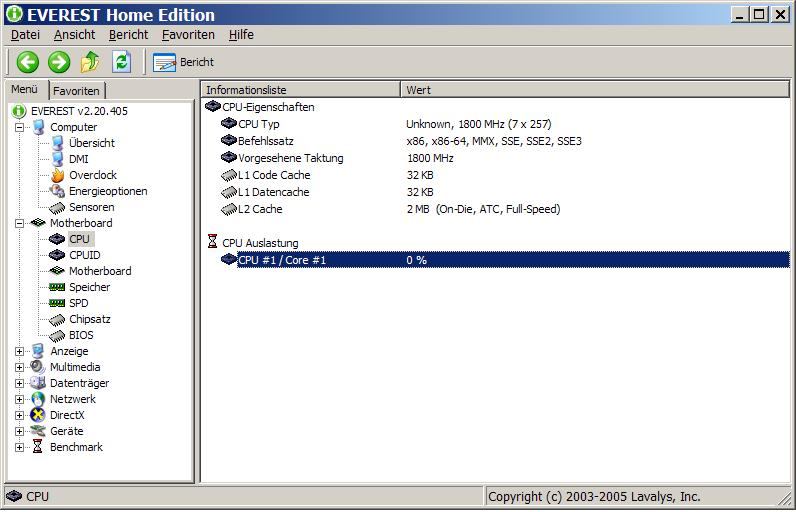Click the Speicher memory module icon
This screenshot has height=512, width=796.
point(57,287)
